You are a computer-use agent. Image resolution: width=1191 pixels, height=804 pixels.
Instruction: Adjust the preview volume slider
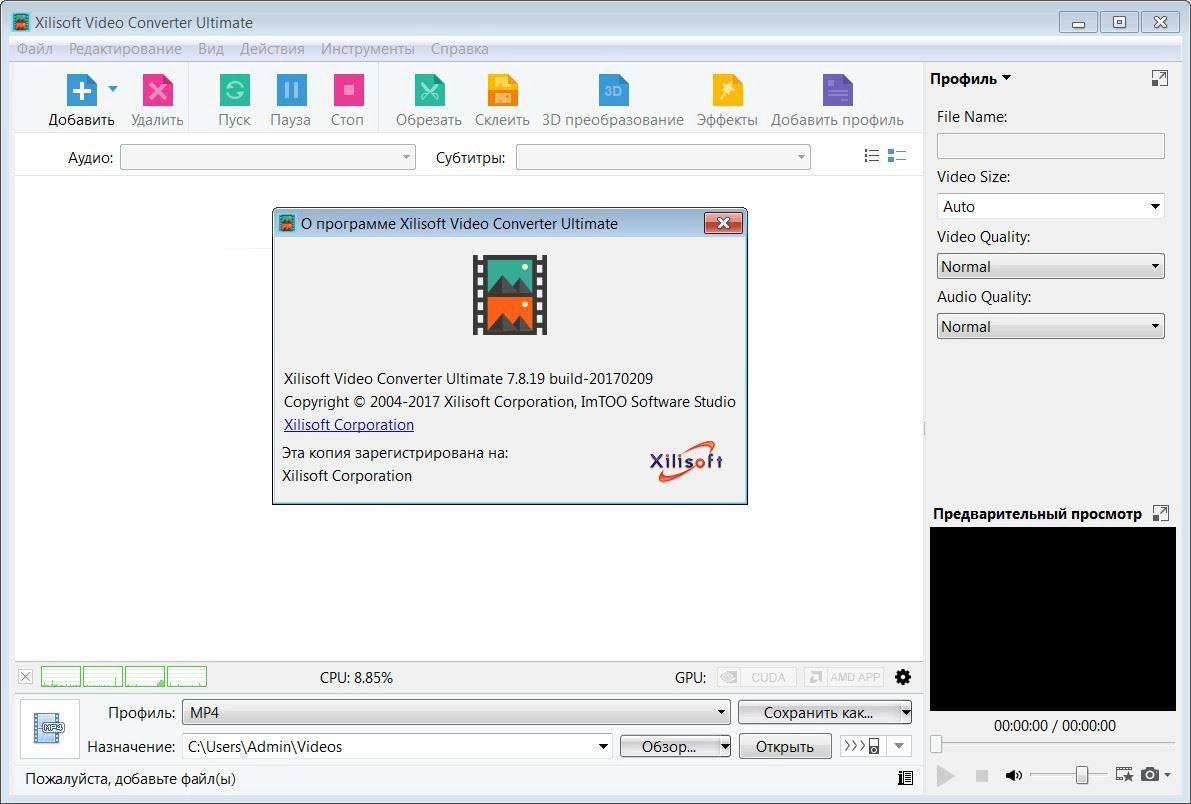tap(1082, 774)
